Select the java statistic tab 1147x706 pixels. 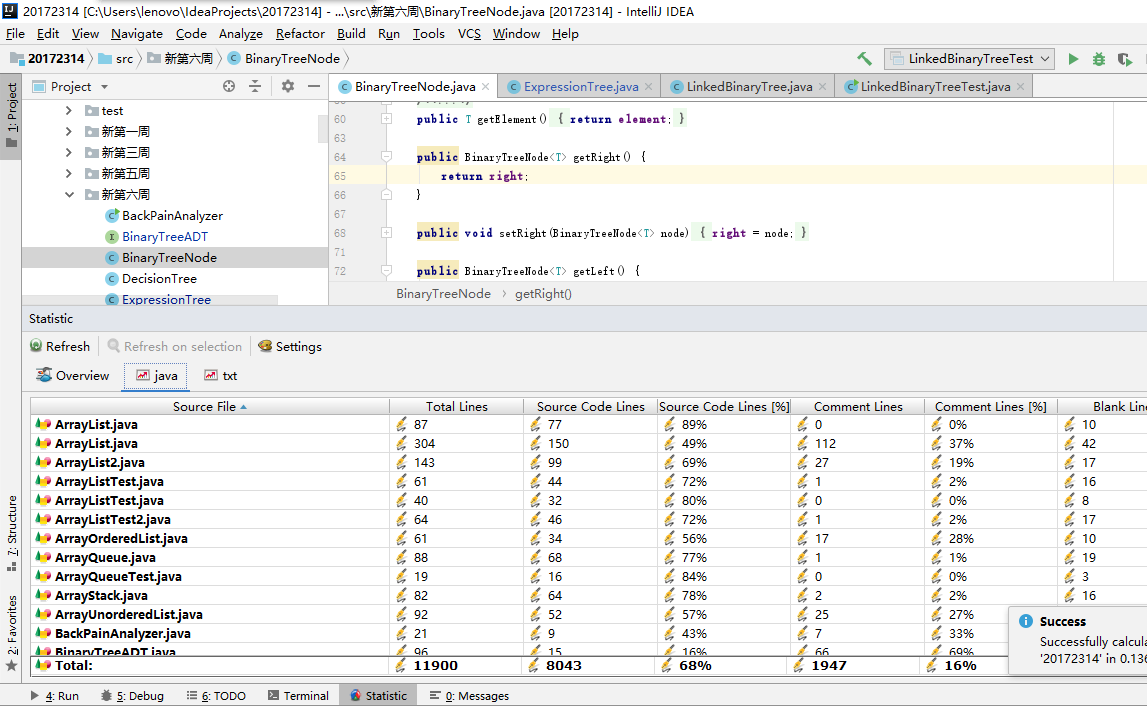click(156, 375)
